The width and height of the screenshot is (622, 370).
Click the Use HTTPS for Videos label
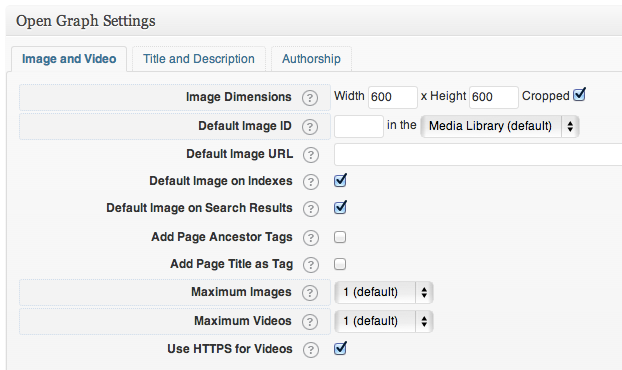coord(230,349)
